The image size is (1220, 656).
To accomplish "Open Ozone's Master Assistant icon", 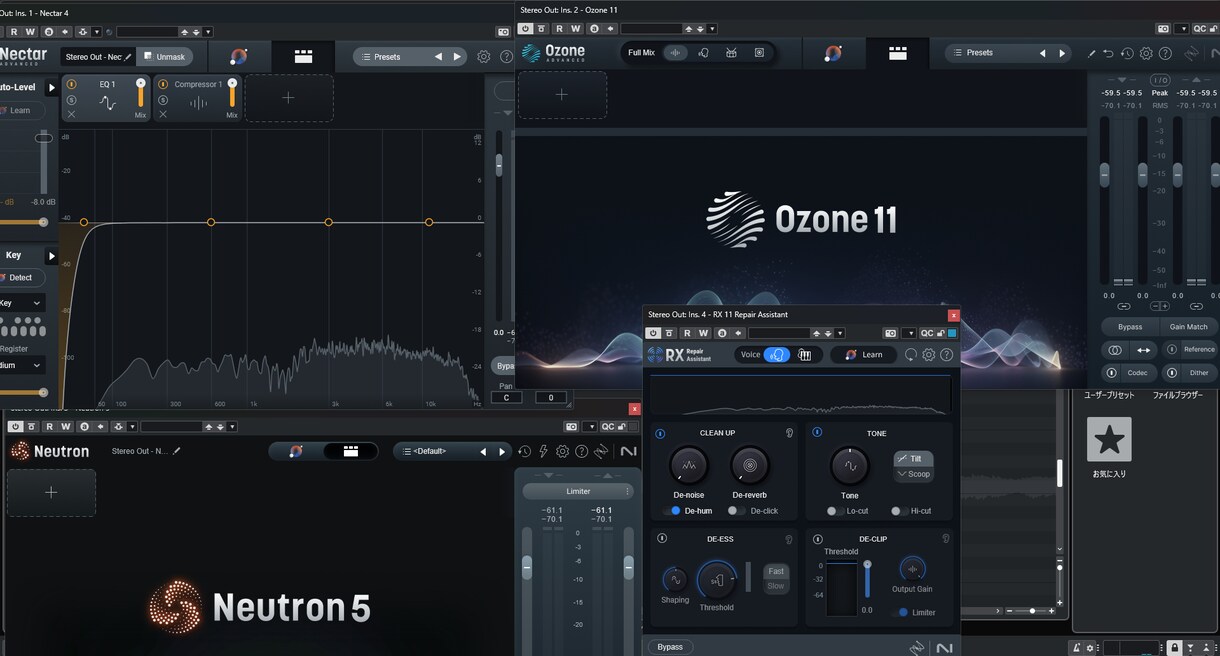I will tap(833, 53).
